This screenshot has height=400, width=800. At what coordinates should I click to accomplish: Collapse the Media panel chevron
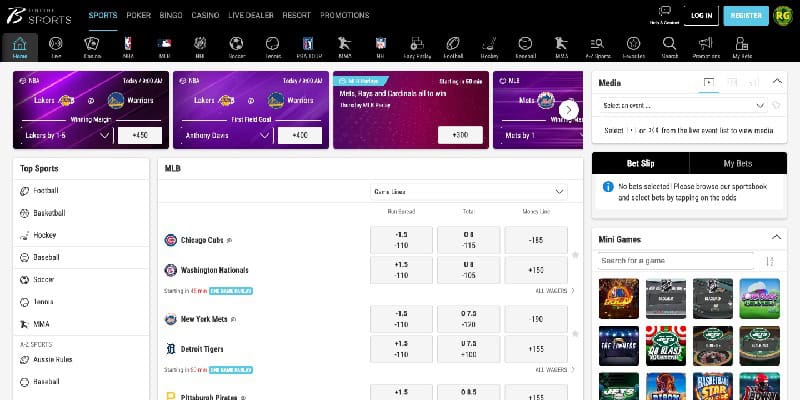tap(776, 82)
